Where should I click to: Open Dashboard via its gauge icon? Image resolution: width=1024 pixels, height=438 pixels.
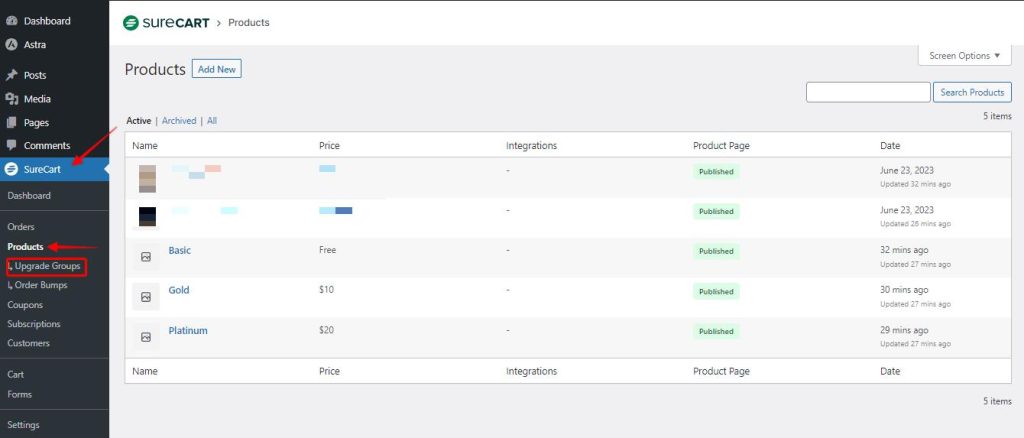[12, 21]
